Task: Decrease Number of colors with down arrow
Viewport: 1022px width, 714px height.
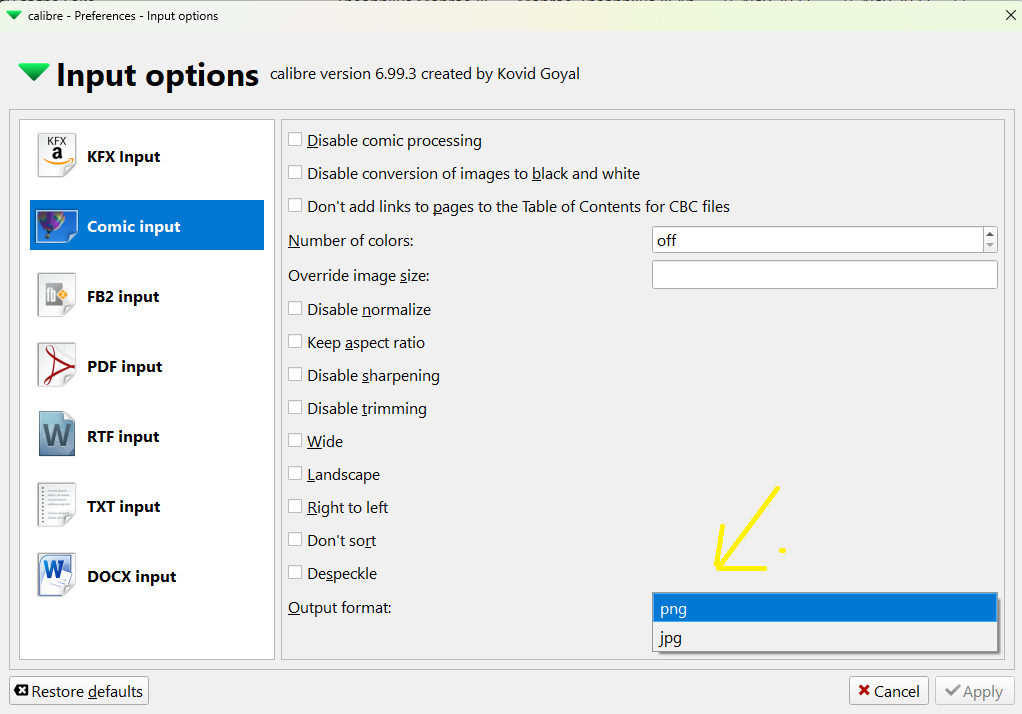Action: 990,246
